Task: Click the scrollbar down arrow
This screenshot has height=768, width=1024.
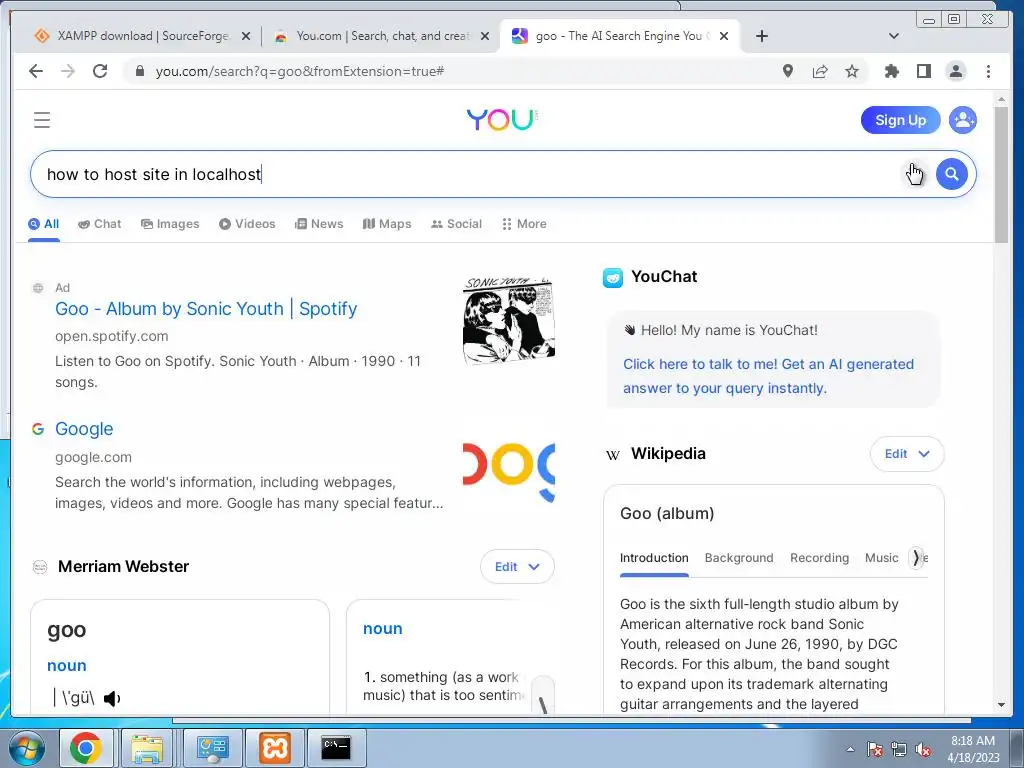Action: point(1000,705)
